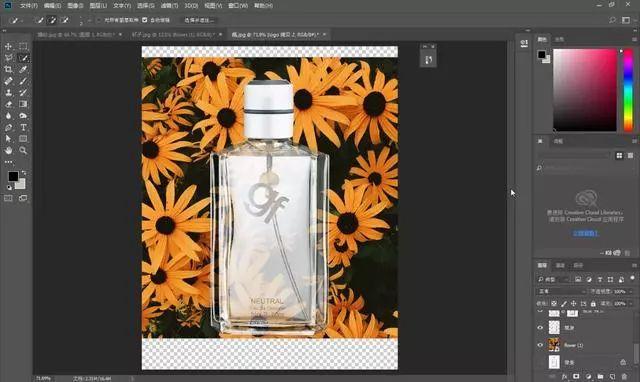Click the add layer mask icon
Viewport: 640px width, 382px height.
[x=576, y=376]
